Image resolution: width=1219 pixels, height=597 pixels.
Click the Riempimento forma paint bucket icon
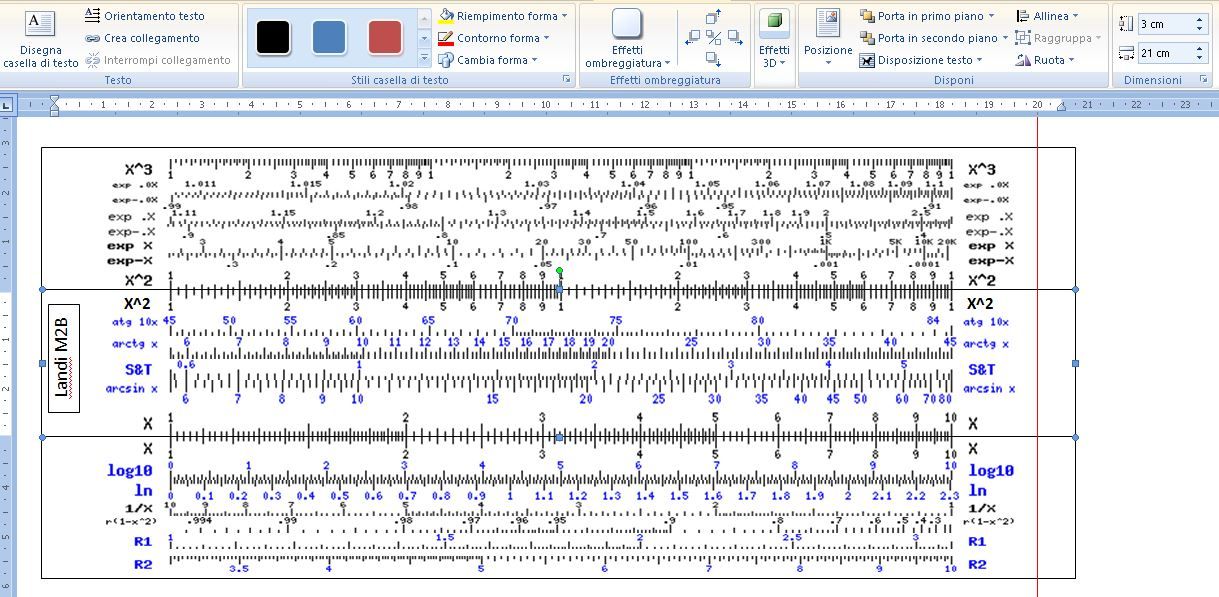pyautogui.click(x=447, y=16)
